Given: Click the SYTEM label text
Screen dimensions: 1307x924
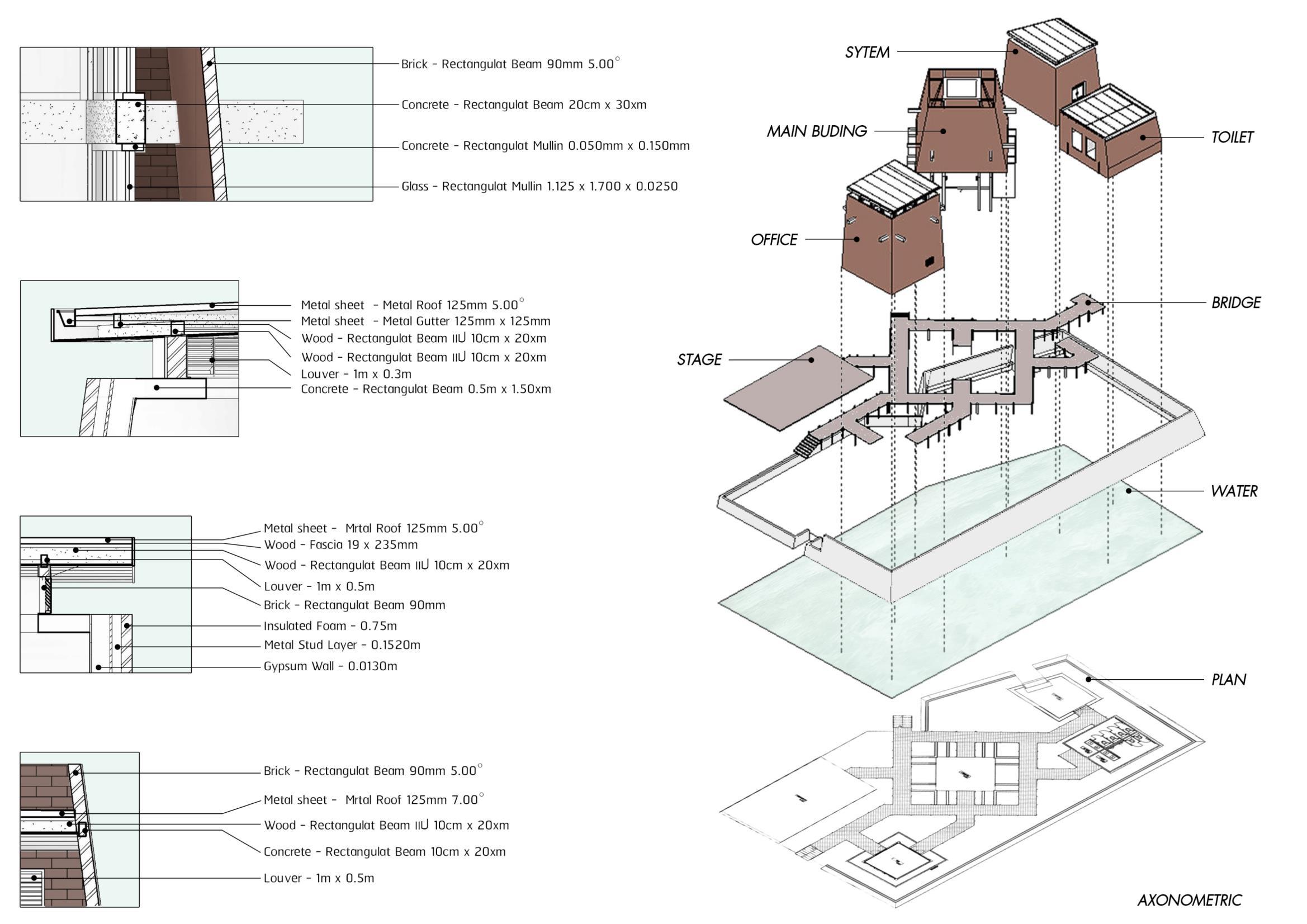Looking at the screenshot, I should pyautogui.click(x=866, y=53).
